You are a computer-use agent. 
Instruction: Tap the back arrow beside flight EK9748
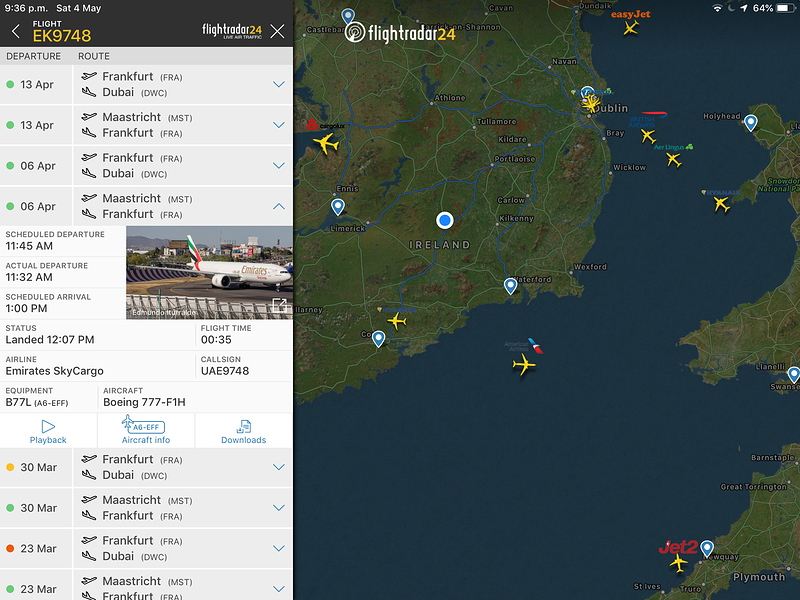(16, 31)
